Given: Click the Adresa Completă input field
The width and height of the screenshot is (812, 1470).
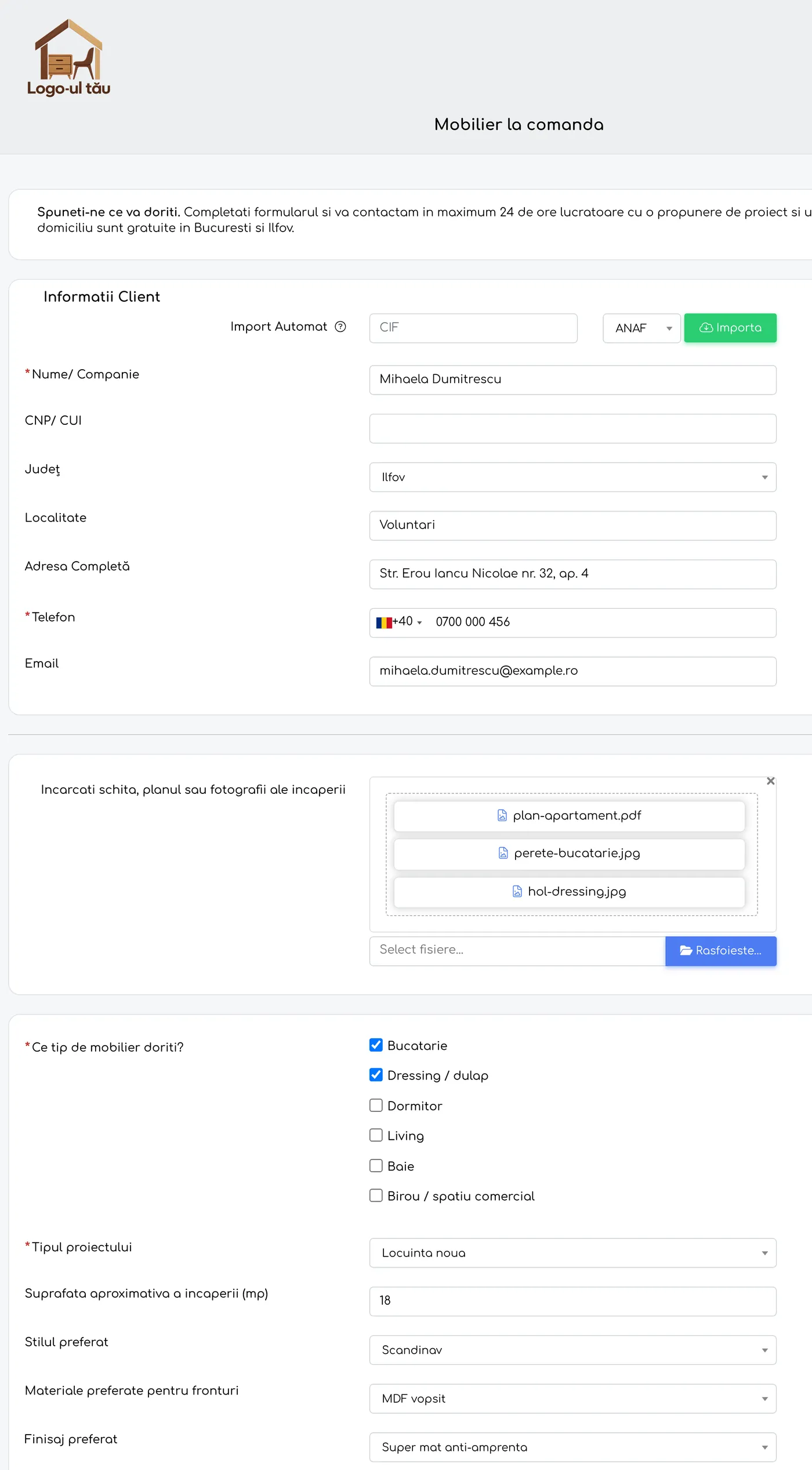Looking at the screenshot, I should pyautogui.click(x=572, y=574).
